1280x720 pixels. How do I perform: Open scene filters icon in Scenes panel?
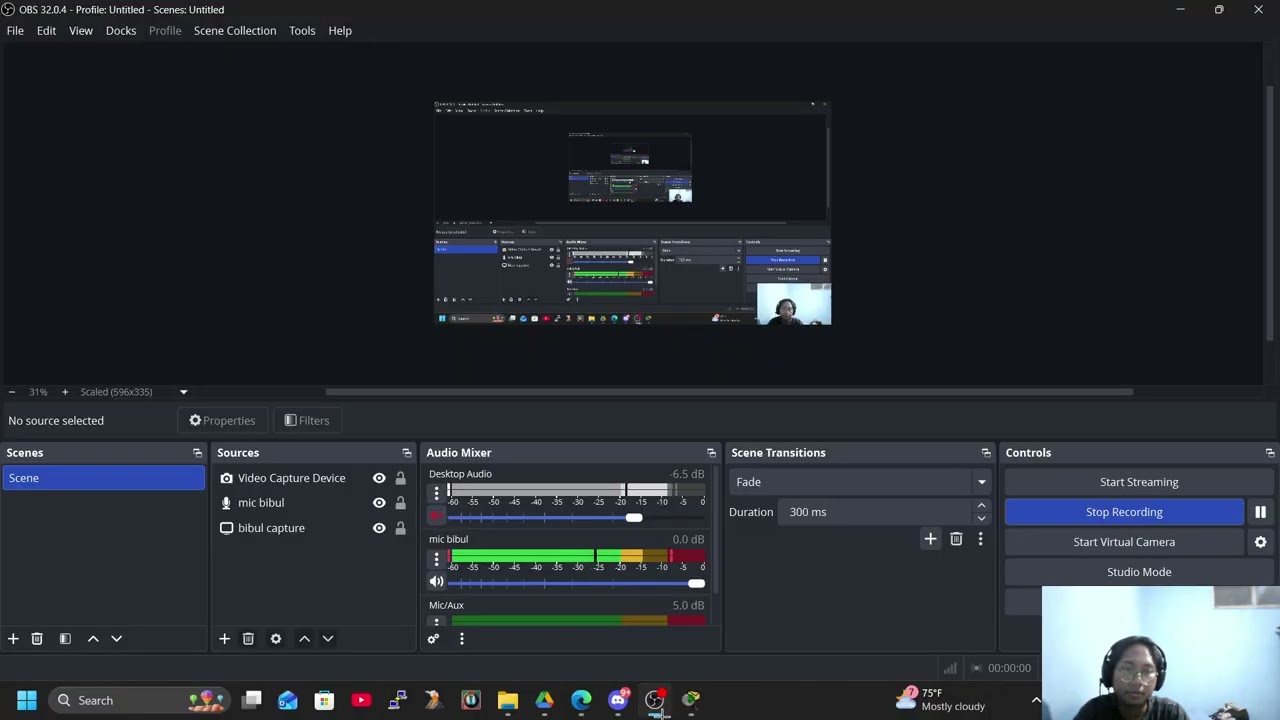click(x=65, y=638)
